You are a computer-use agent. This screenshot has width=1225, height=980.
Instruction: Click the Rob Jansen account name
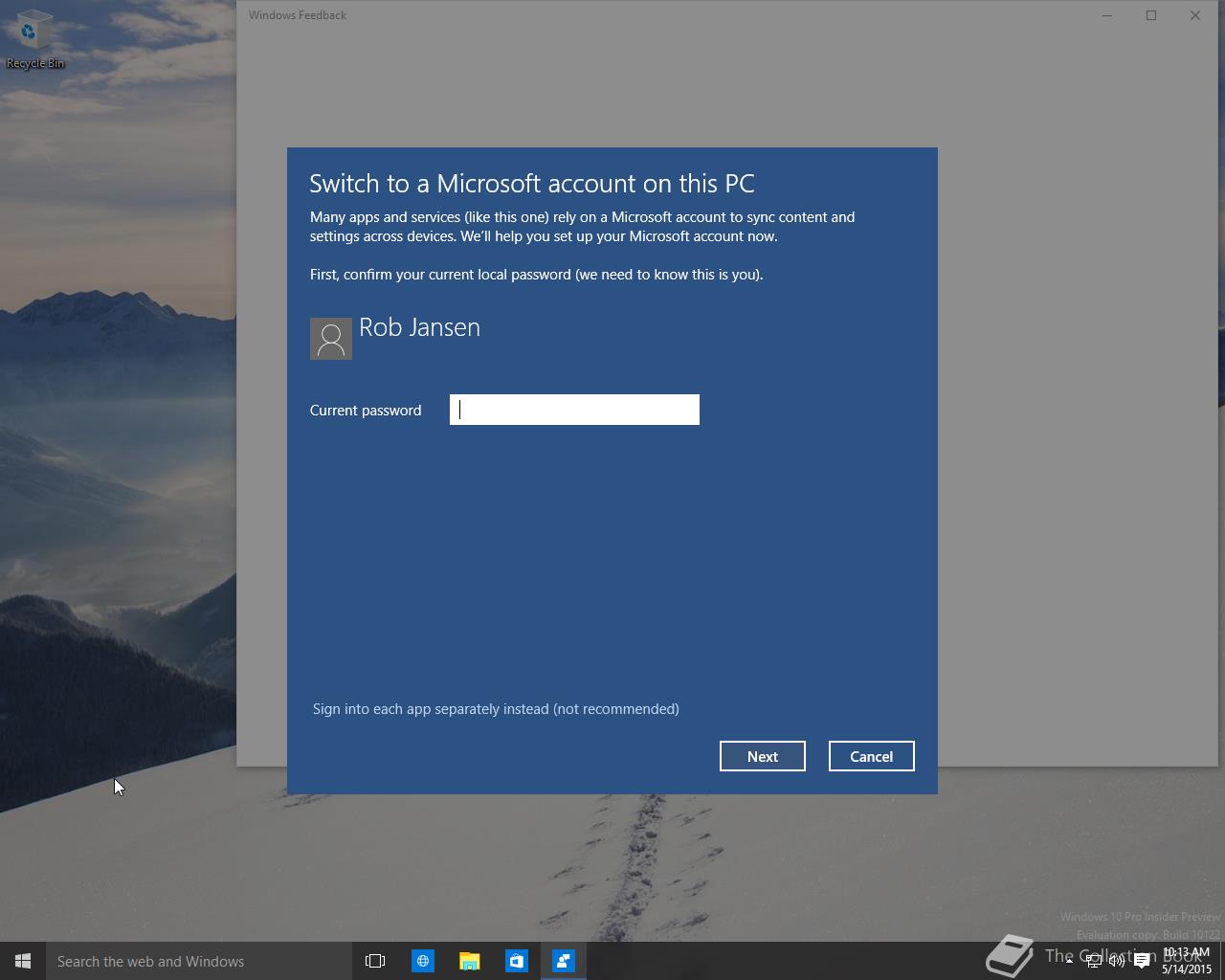(419, 327)
